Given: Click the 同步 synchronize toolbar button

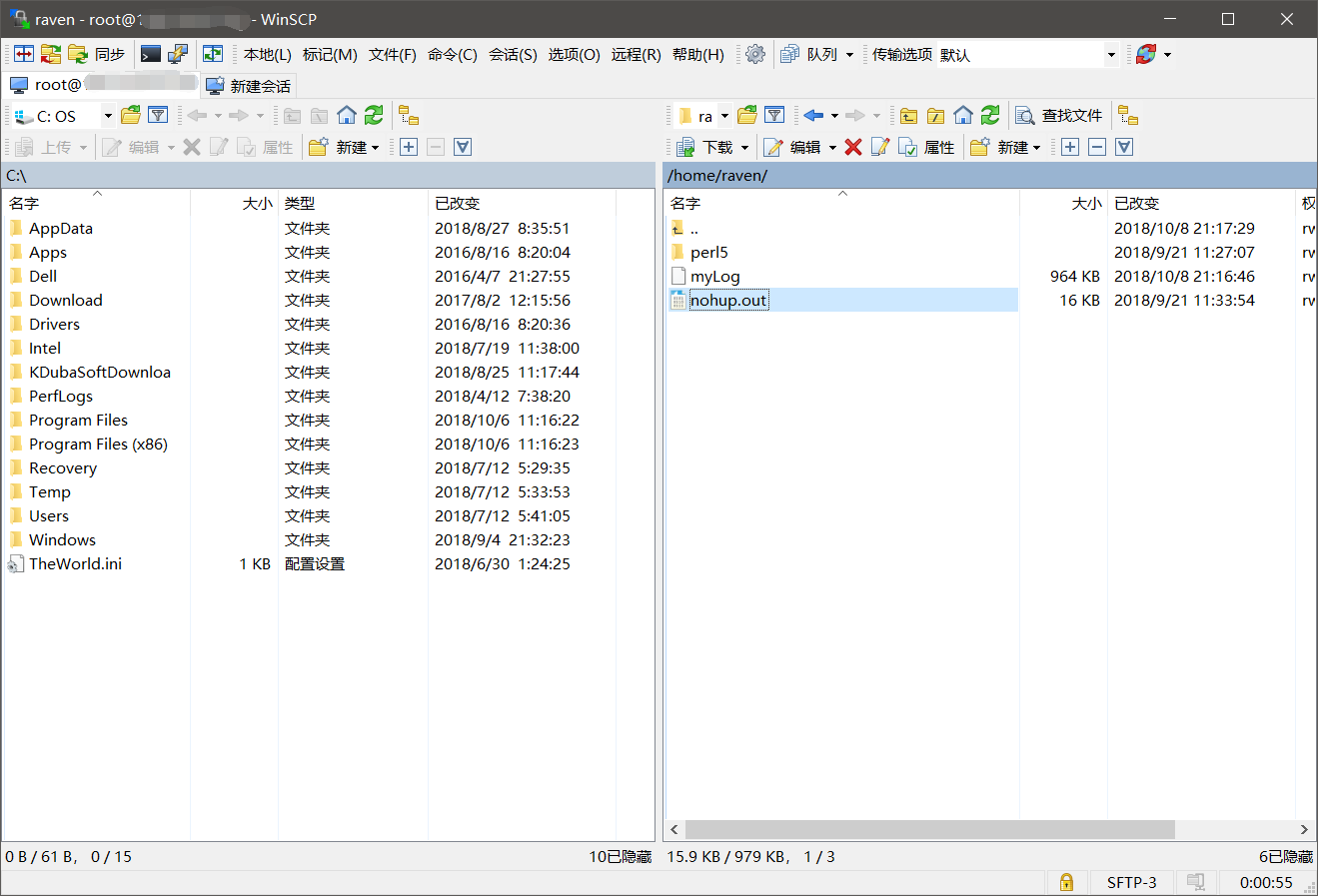Looking at the screenshot, I should 97,54.
